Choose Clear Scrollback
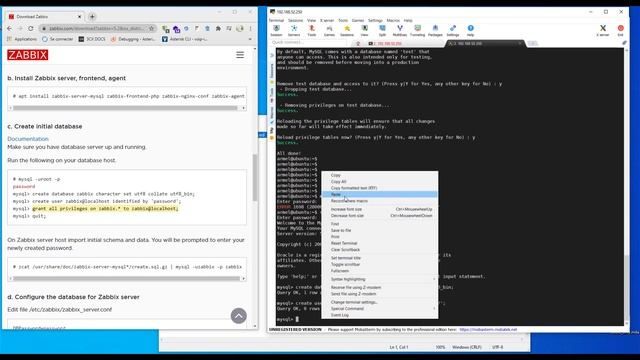The height and width of the screenshot is (360, 640). (380, 249)
